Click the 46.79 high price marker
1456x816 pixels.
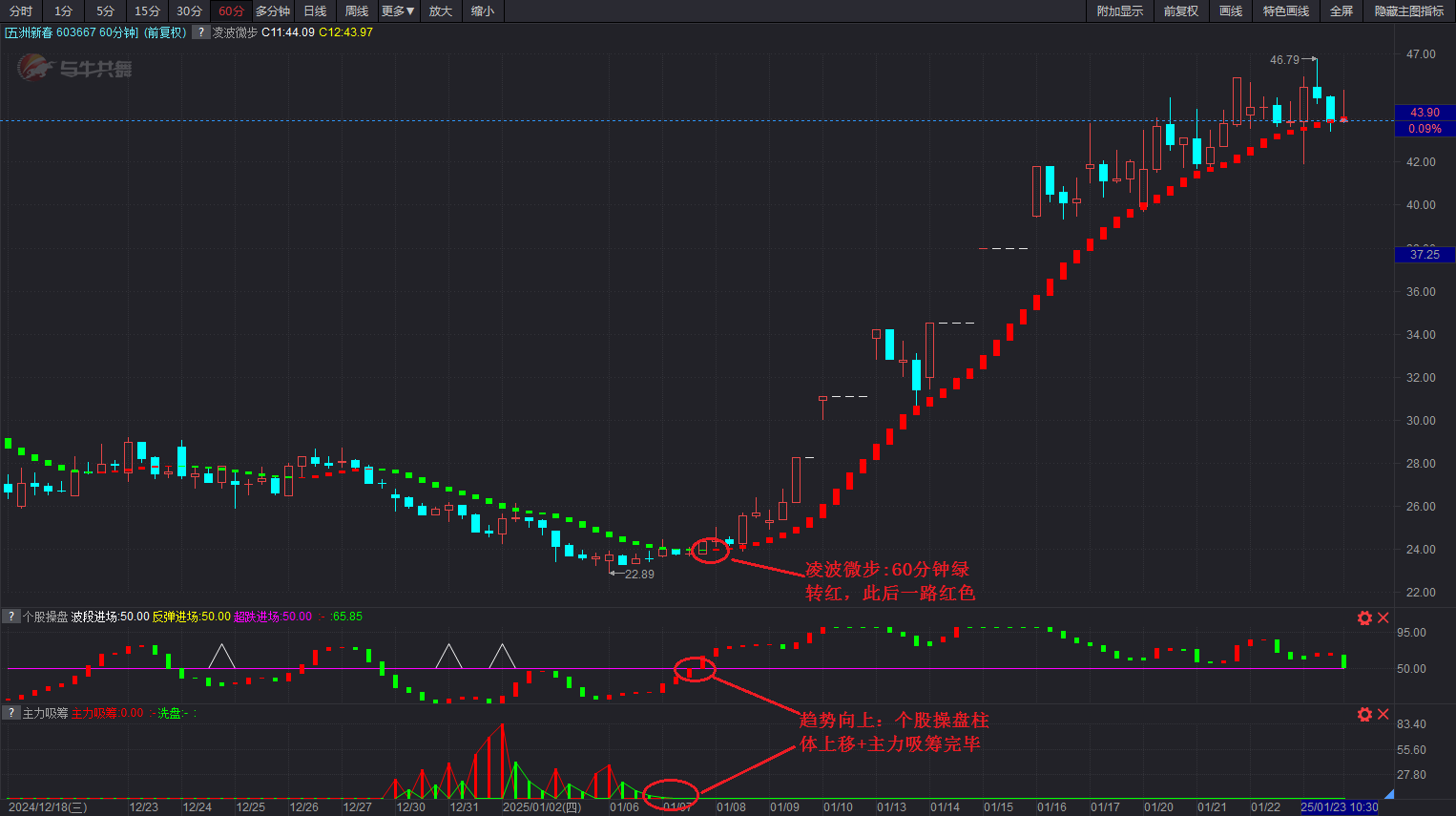tap(1284, 60)
